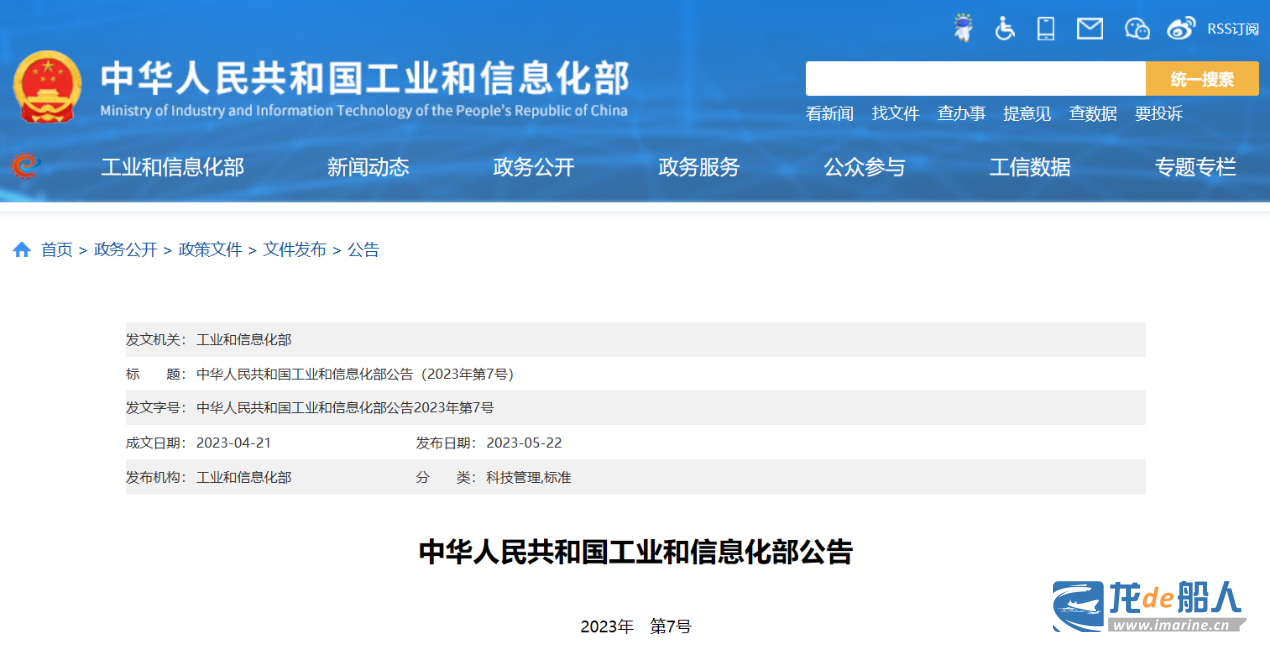1270x655 pixels.
Task: Open the Weibo icon in header
Action: click(1181, 28)
